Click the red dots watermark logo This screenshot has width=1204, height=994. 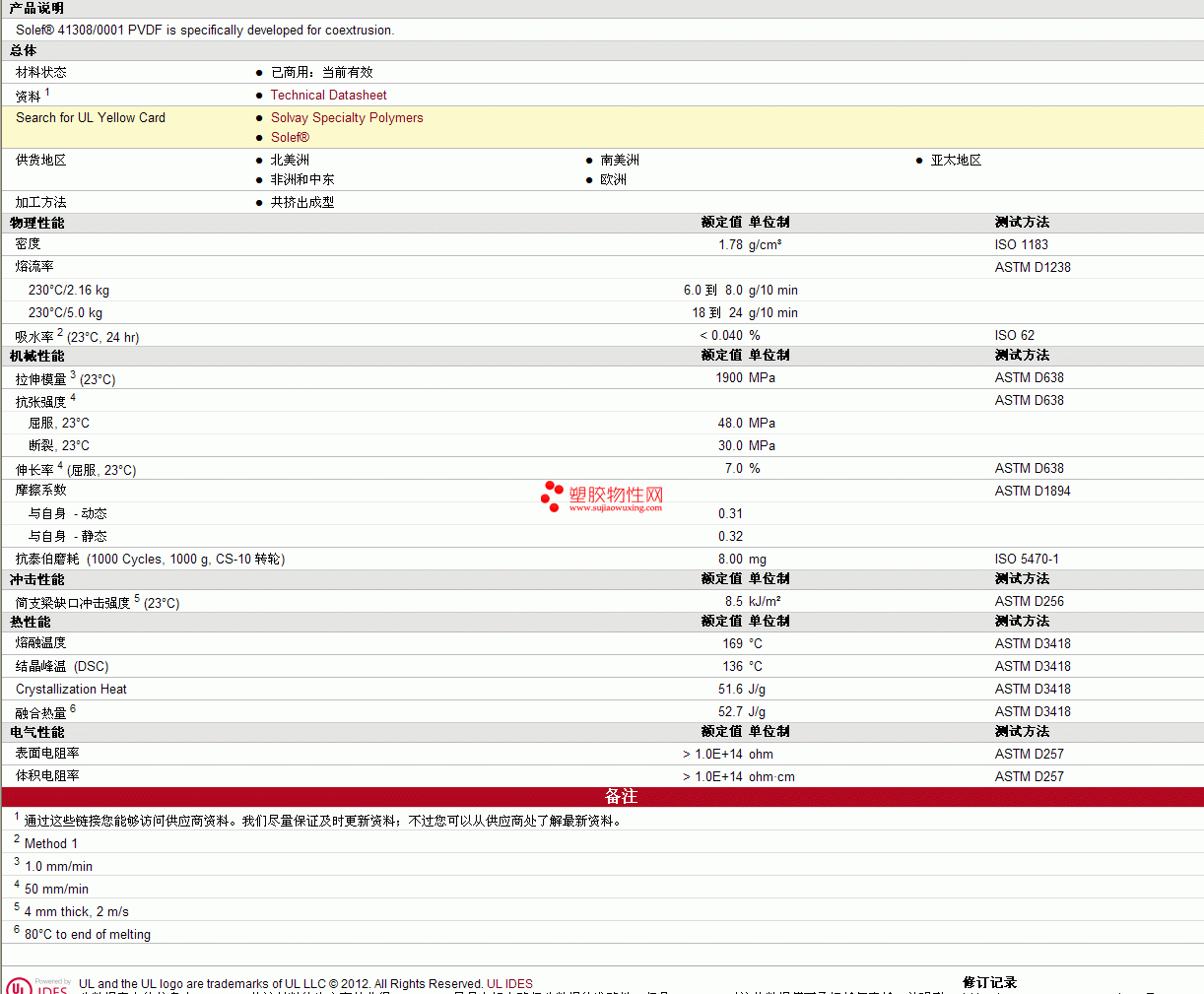click(552, 496)
